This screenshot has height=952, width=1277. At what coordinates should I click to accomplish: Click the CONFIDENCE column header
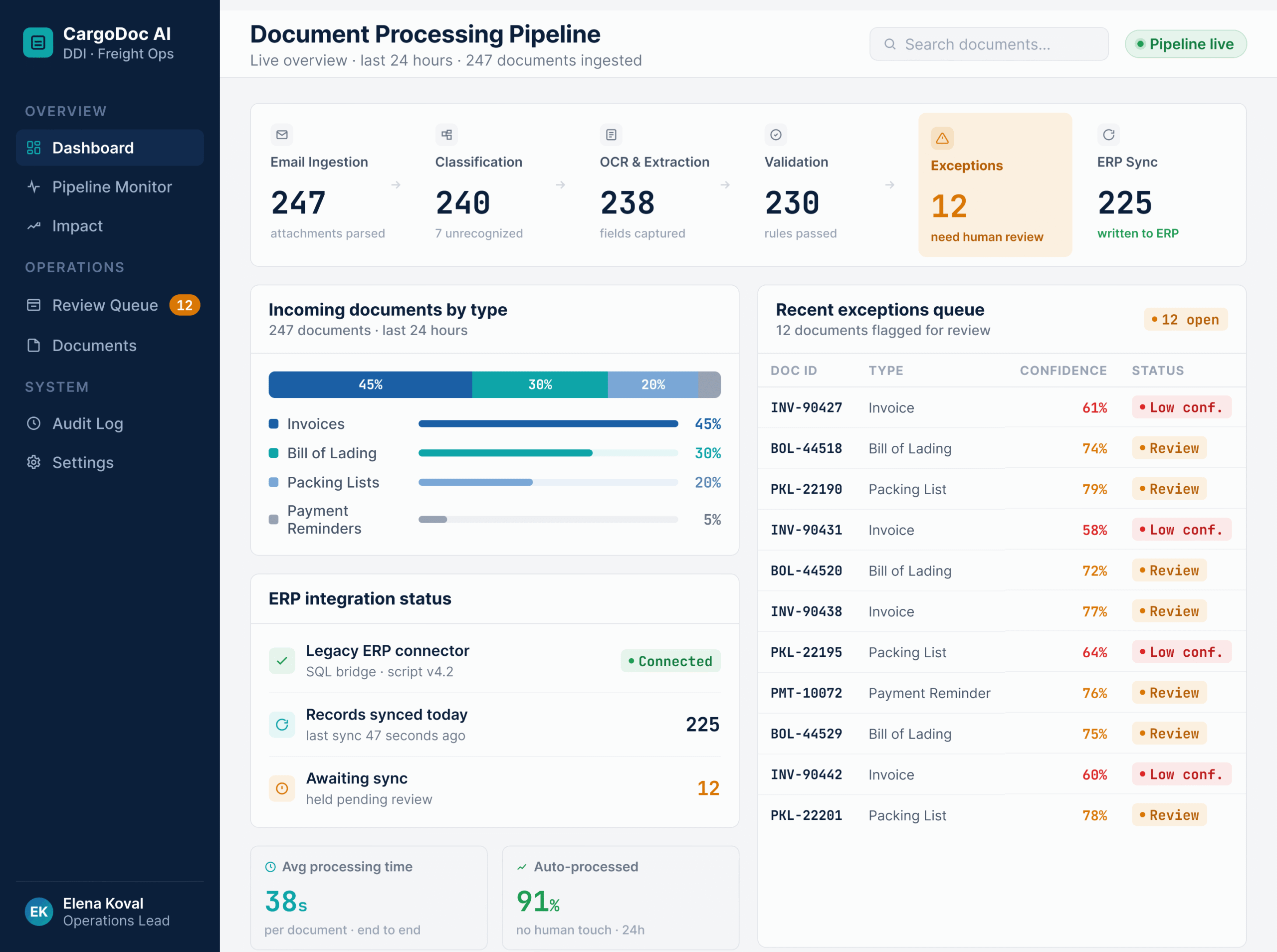[x=1063, y=371]
